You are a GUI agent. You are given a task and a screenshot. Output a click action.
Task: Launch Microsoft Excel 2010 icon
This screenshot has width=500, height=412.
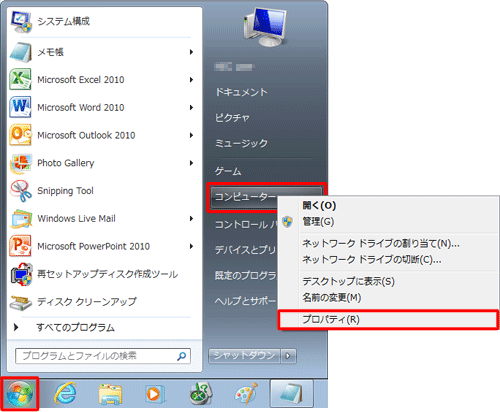pyautogui.click(x=21, y=79)
